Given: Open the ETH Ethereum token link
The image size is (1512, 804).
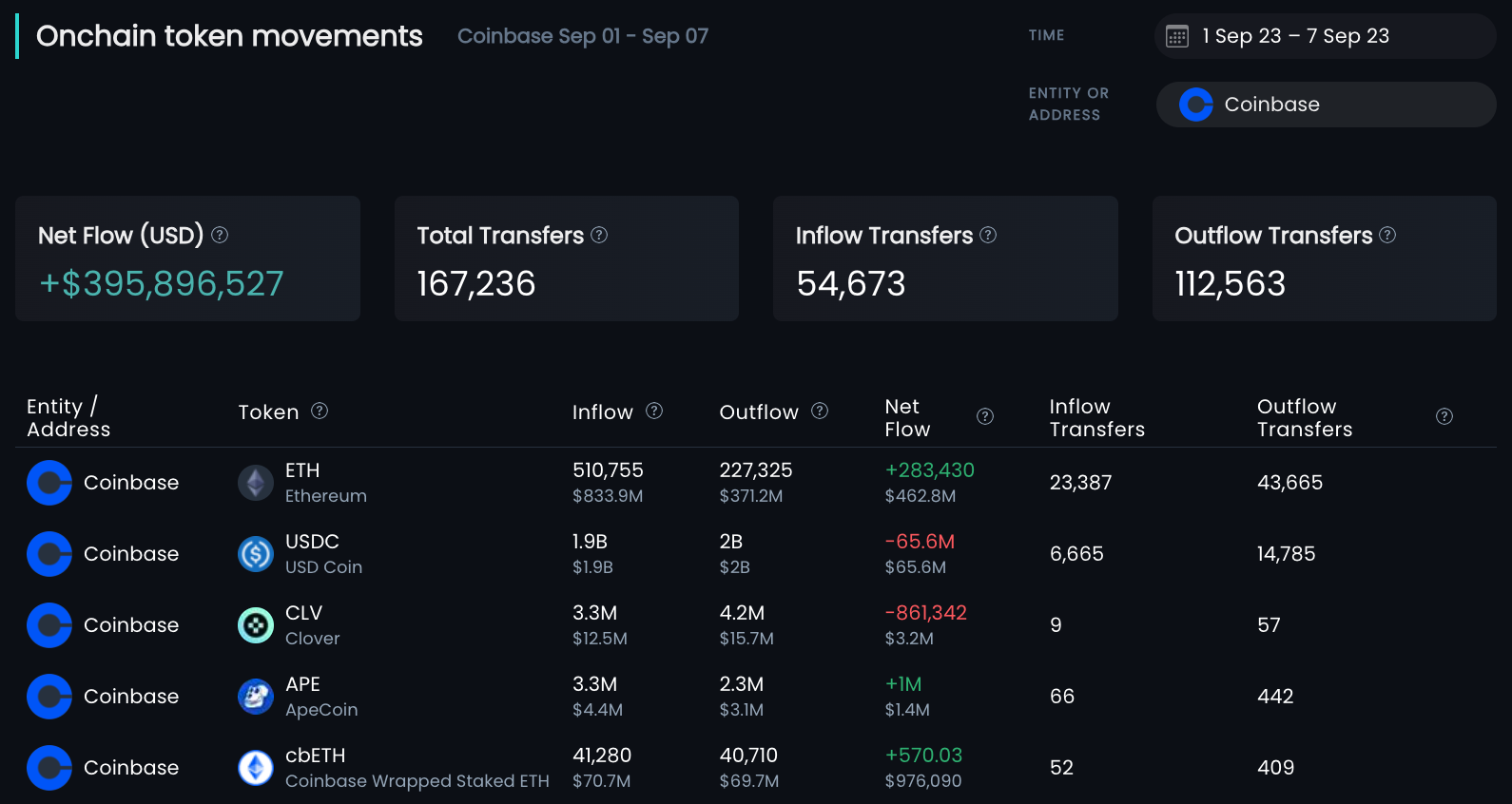Looking at the screenshot, I should (x=326, y=483).
